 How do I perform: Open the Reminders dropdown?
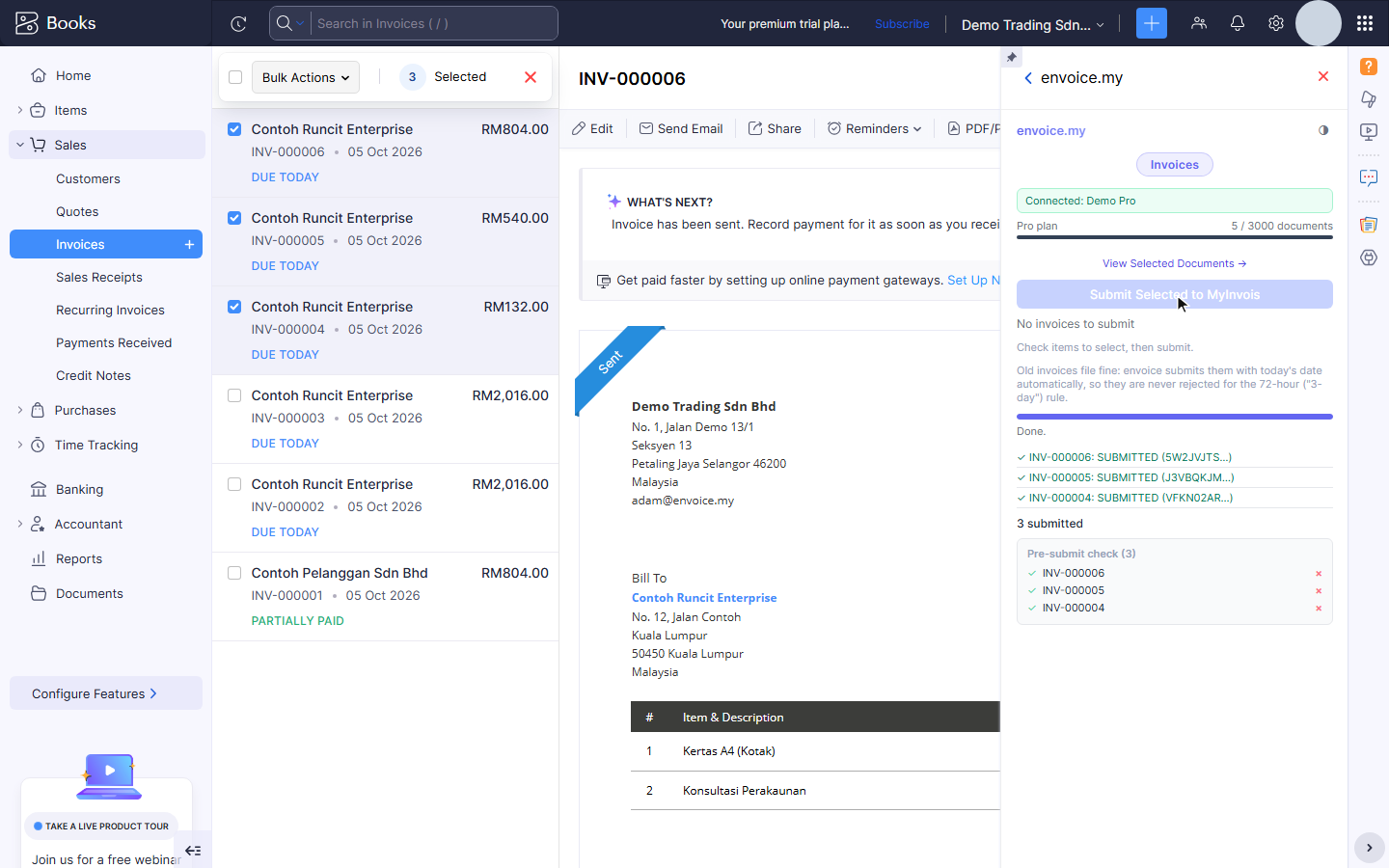pos(874,128)
